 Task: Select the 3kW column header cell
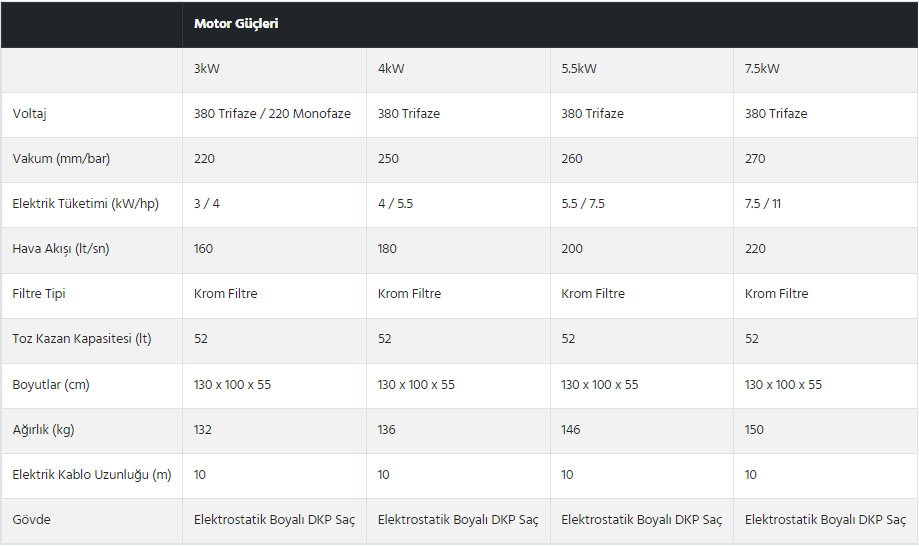[209, 69]
